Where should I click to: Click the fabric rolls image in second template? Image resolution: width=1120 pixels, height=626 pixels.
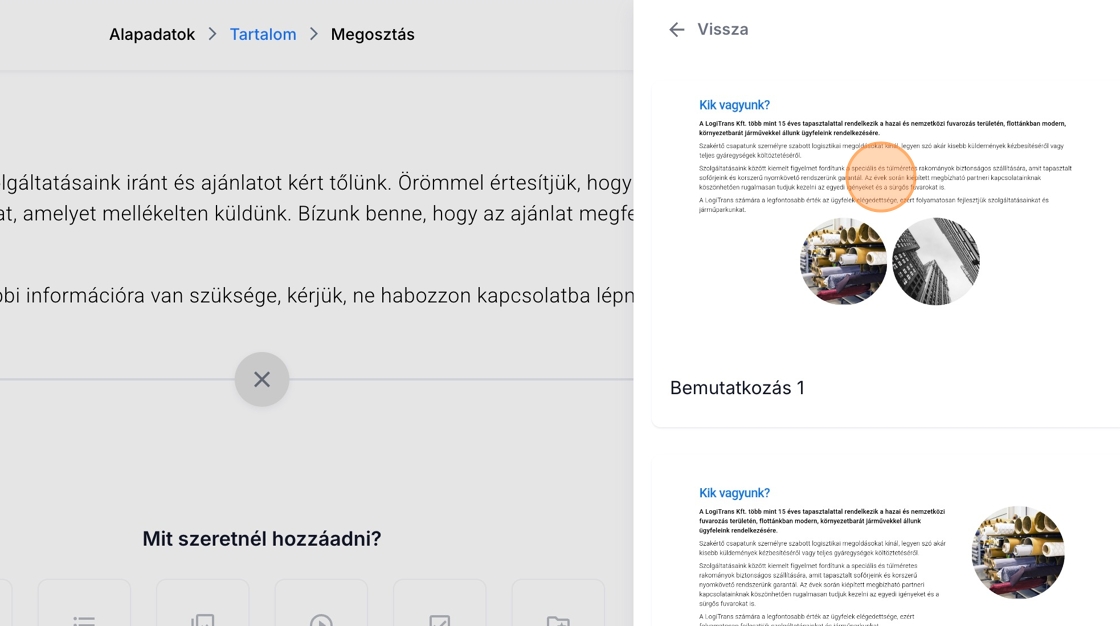(1018, 552)
